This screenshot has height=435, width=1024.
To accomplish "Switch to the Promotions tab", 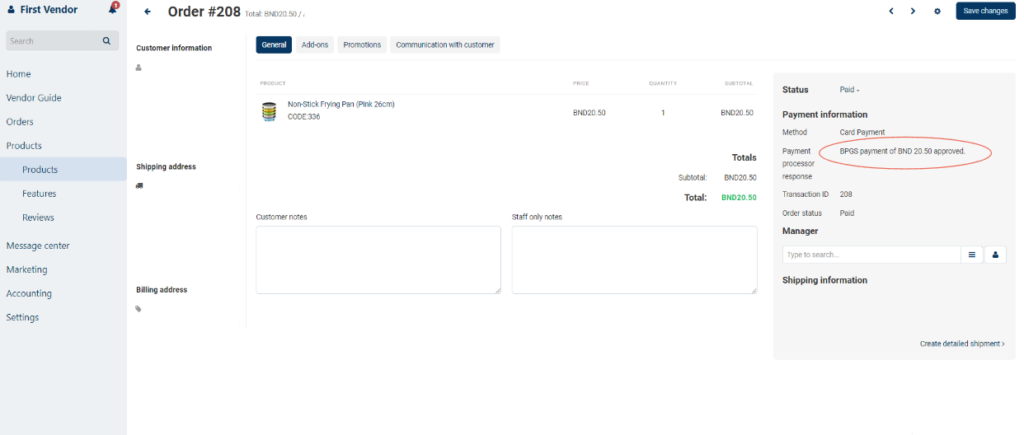I will tap(362, 45).
